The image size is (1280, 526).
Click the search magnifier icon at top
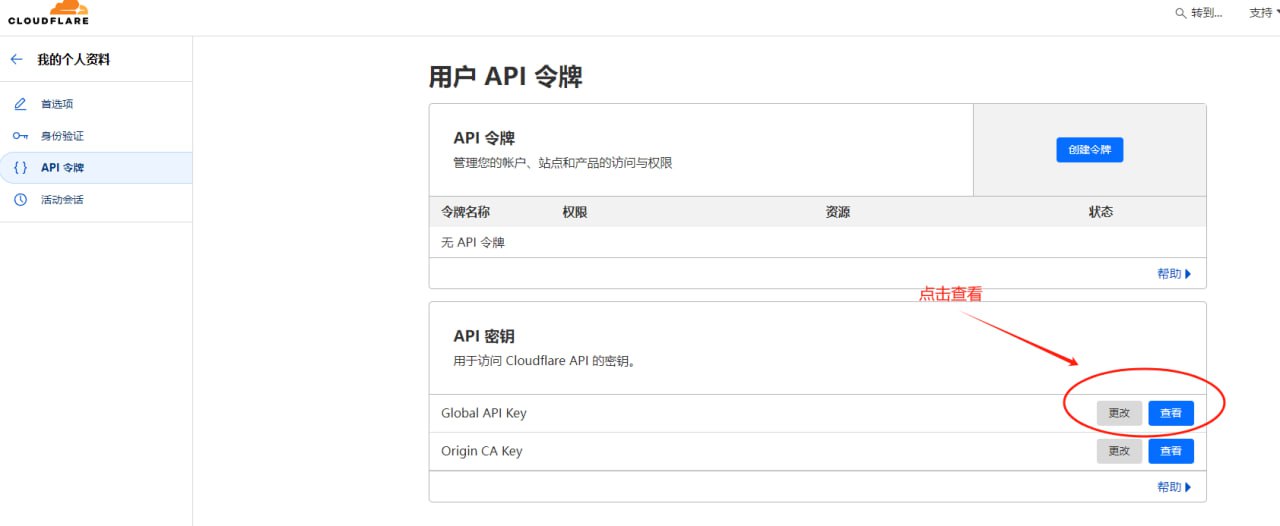click(1182, 13)
